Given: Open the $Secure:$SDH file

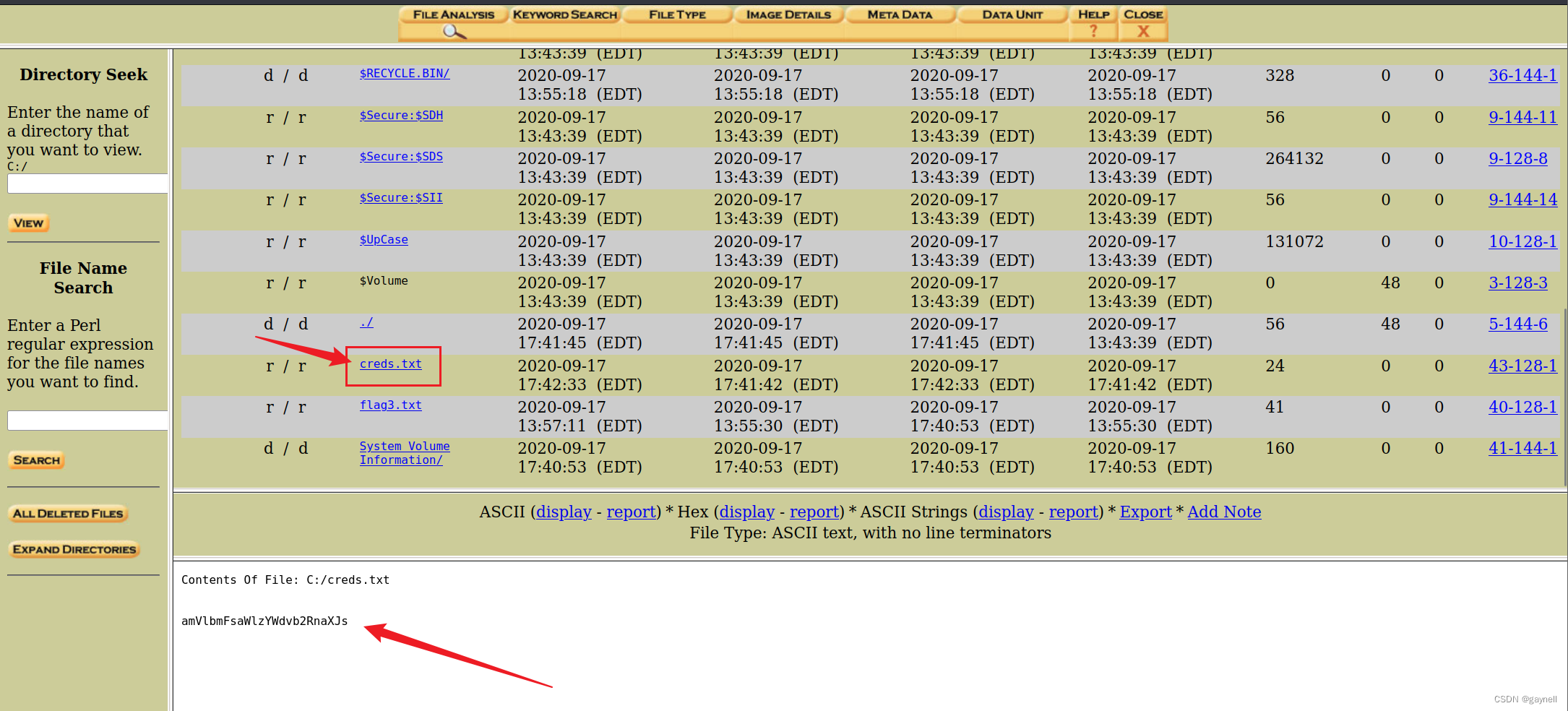Looking at the screenshot, I should tap(401, 116).
